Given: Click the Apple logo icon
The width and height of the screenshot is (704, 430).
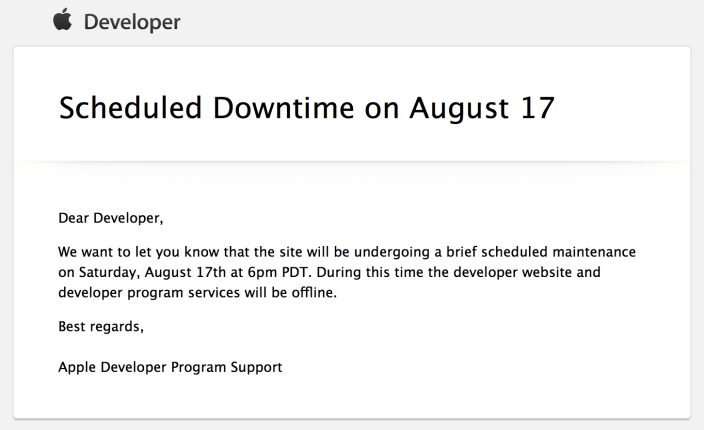Looking at the screenshot, I should (x=64, y=21).
